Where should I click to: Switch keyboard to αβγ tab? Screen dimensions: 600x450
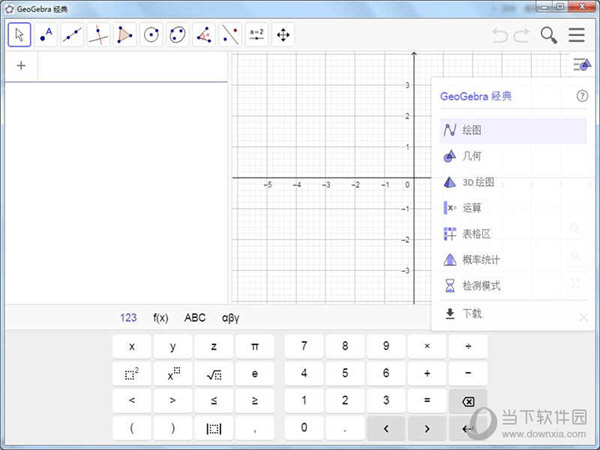(x=230, y=318)
